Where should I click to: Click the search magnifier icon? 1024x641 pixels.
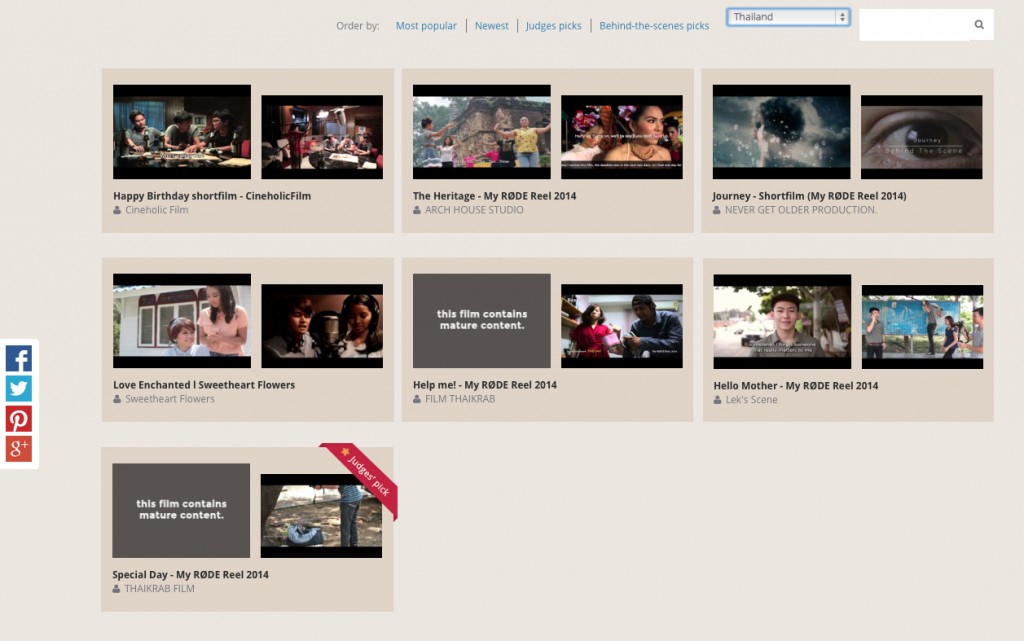pos(979,25)
